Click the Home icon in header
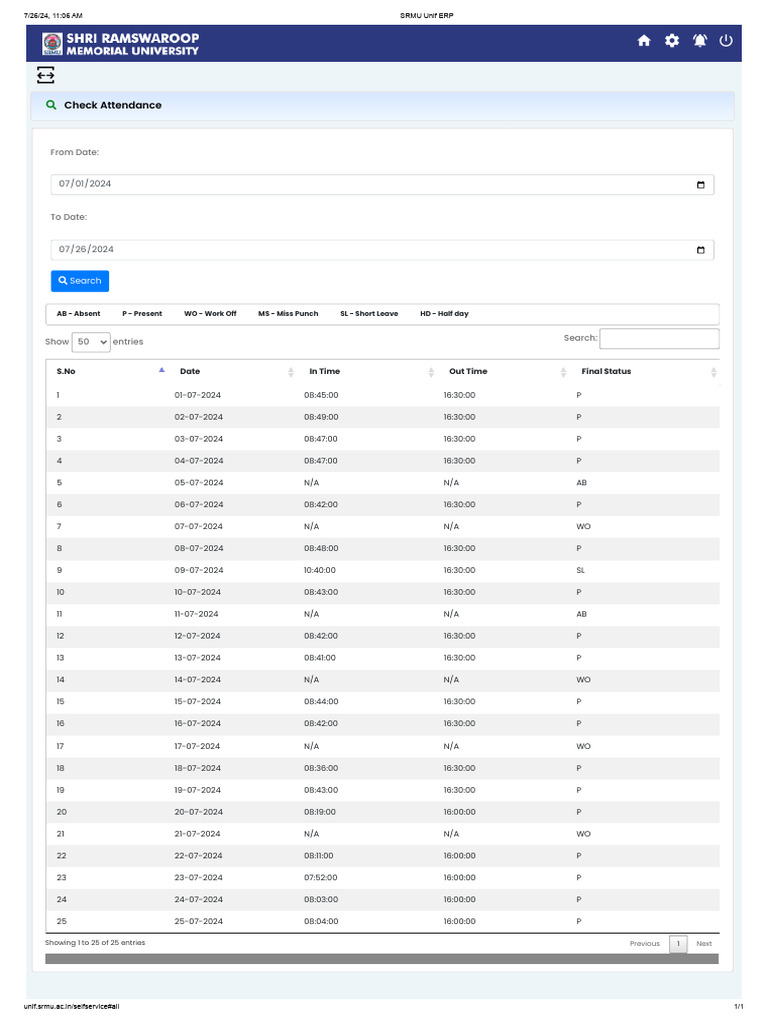768x1024 pixels. pyautogui.click(x=644, y=40)
